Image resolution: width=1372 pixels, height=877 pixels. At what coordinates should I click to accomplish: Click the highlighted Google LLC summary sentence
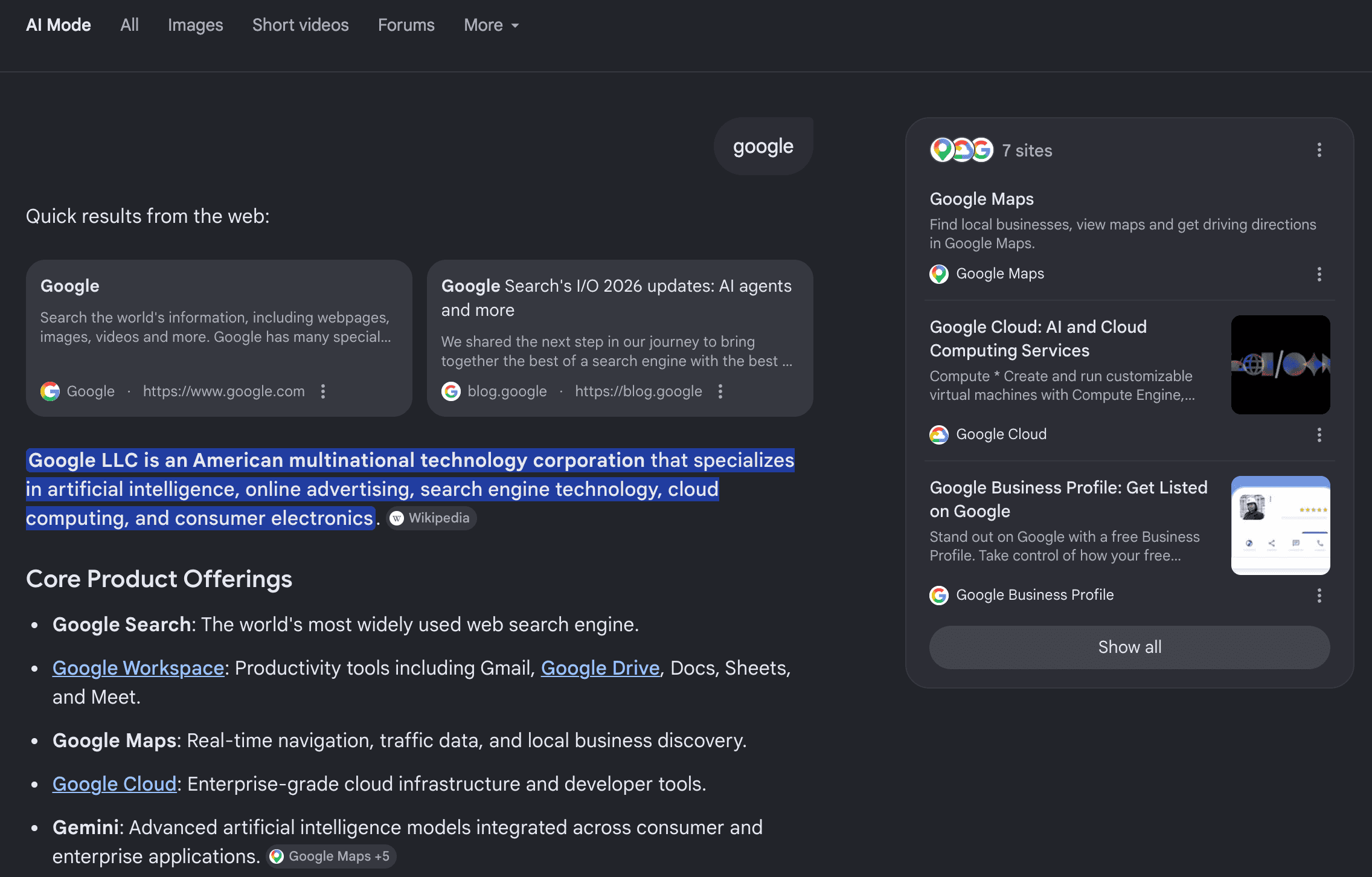(410, 489)
